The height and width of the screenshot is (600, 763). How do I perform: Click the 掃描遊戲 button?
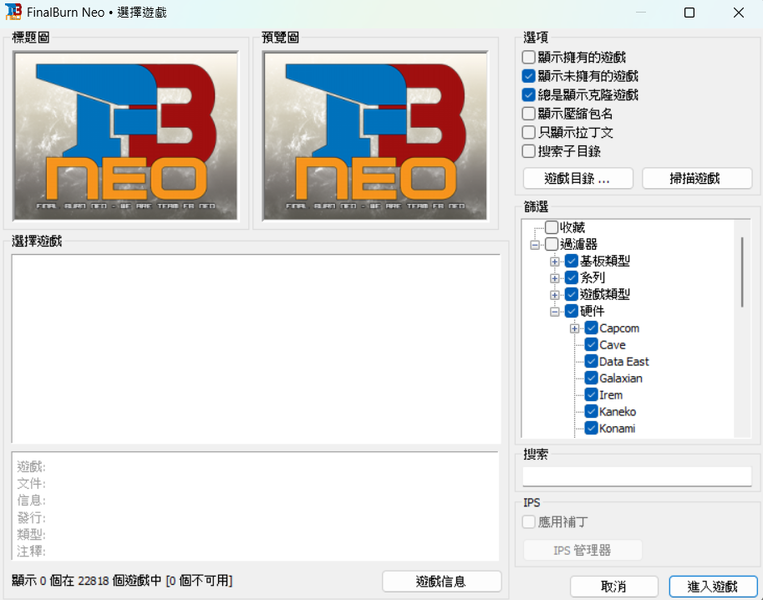pyautogui.click(x=697, y=179)
